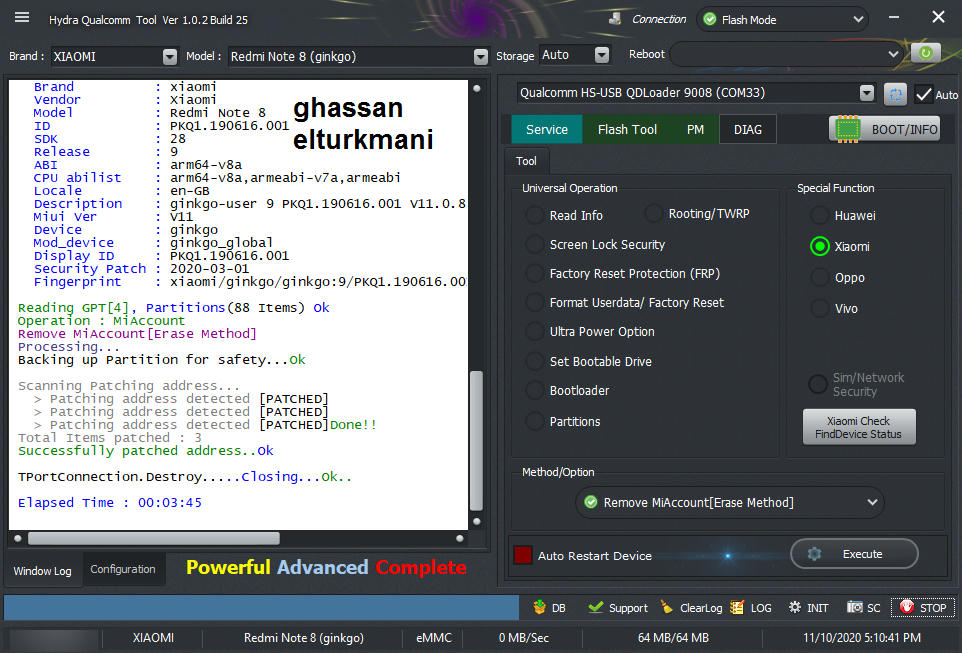
Task: Click the blue progress bar
Action: 261,607
